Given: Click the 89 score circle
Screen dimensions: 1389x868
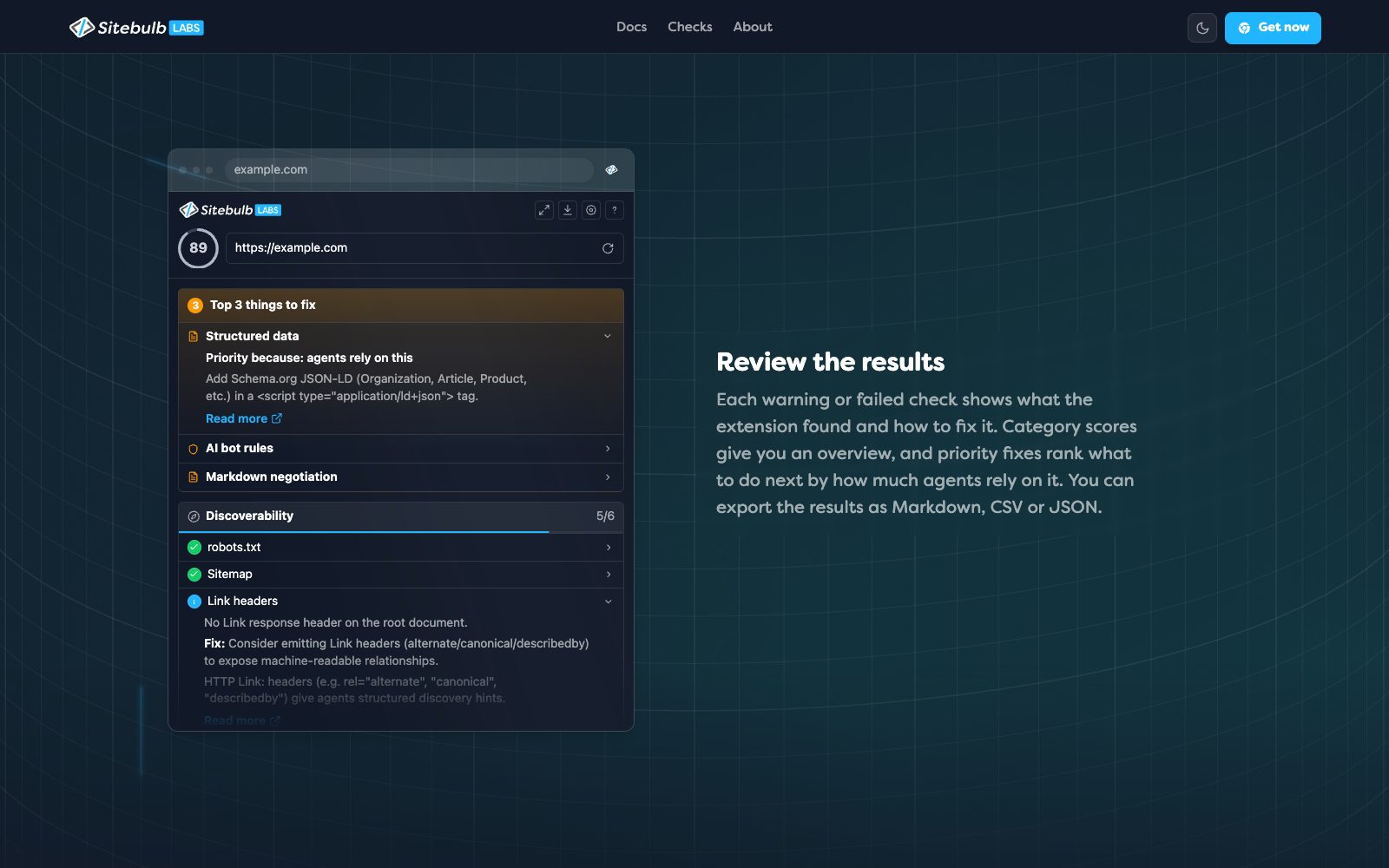Looking at the screenshot, I should point(198,248).
